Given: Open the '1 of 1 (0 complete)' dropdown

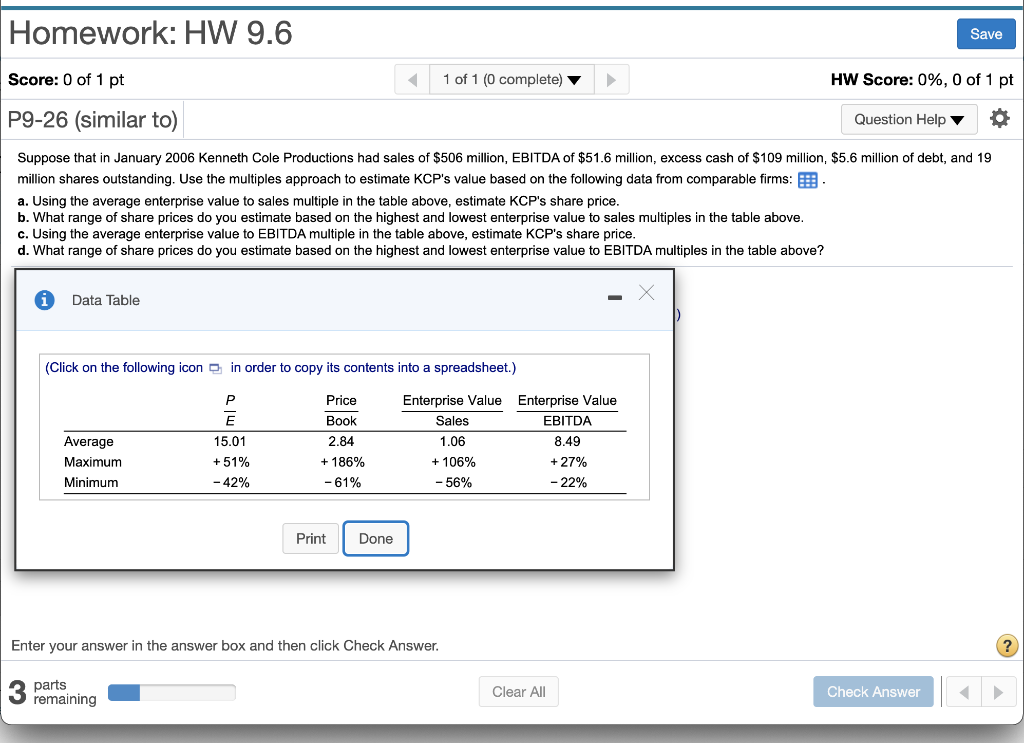Looking at the screenshot, I should (511, 80).
